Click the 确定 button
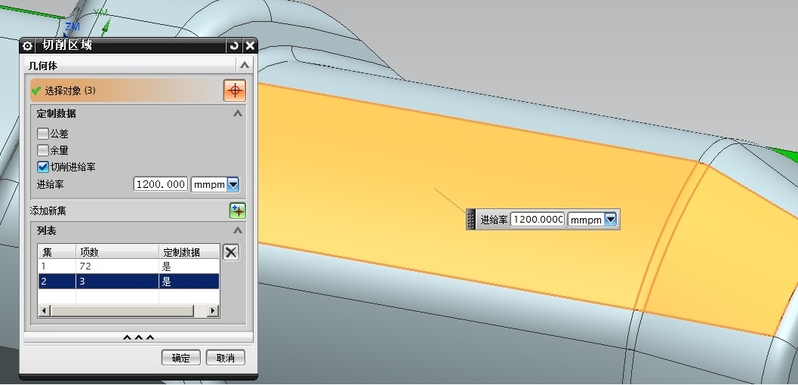This screenshot has height=385, width=798. tap(181, 358)
